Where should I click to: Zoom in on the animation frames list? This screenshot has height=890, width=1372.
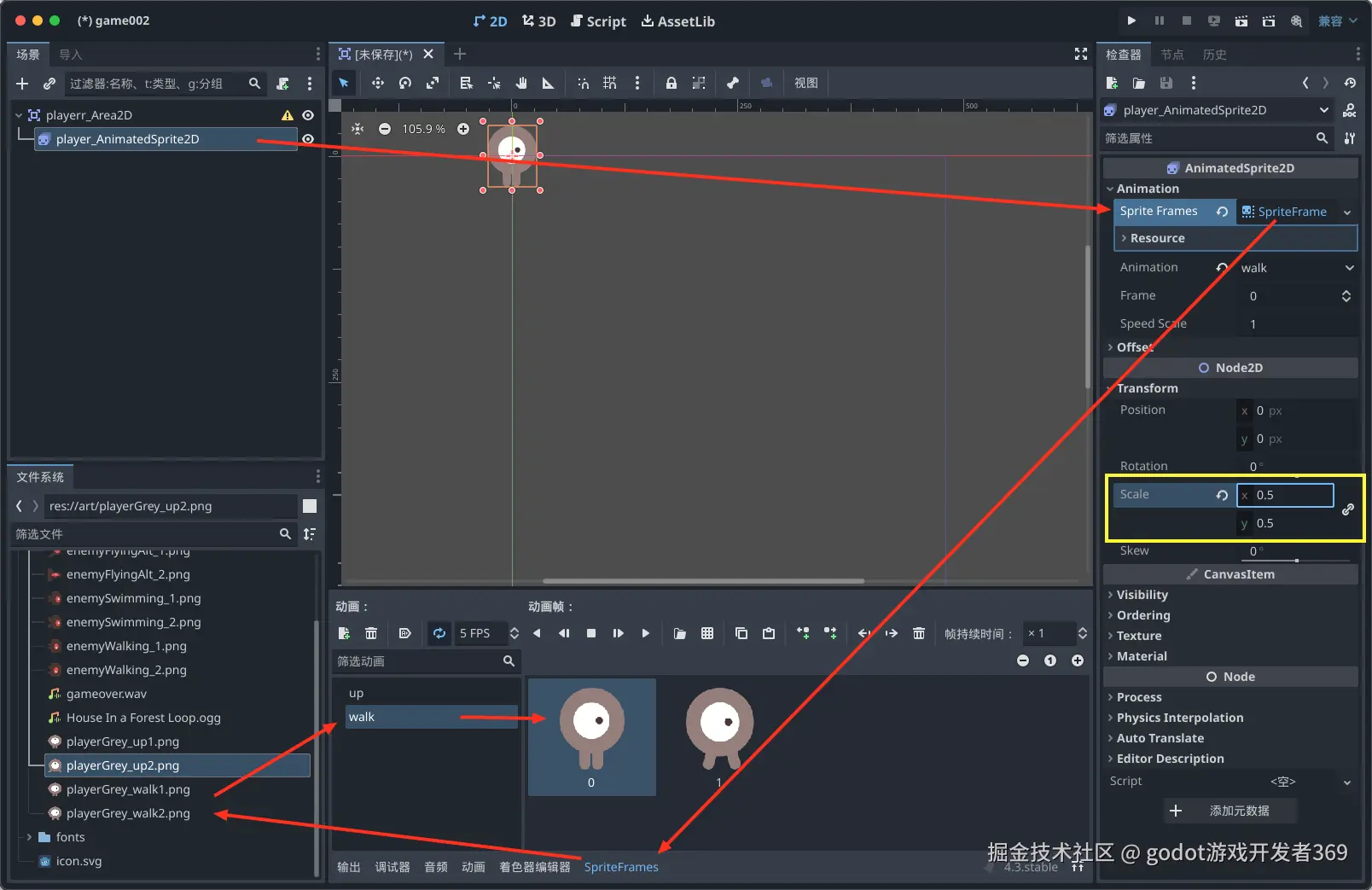(x=1078, y=660)
